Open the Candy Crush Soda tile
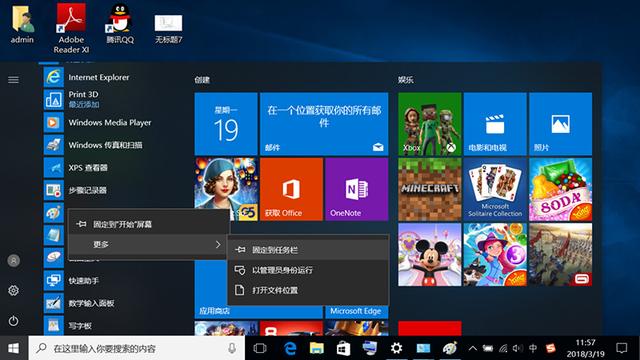This screenshot has width=640, height=360. [560, 189]
